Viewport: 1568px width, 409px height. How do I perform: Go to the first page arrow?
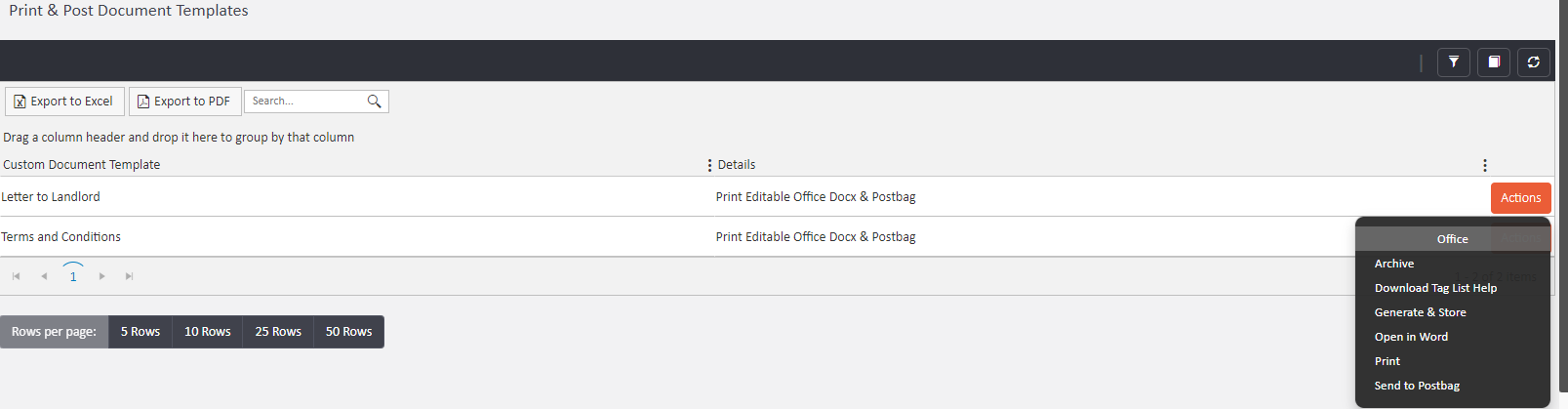click(x=17, y=276)
